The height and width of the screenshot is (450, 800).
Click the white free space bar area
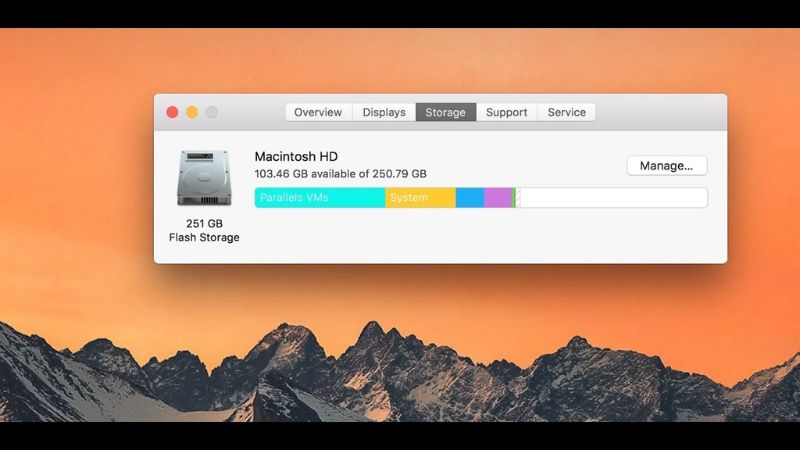click(612, 198)
